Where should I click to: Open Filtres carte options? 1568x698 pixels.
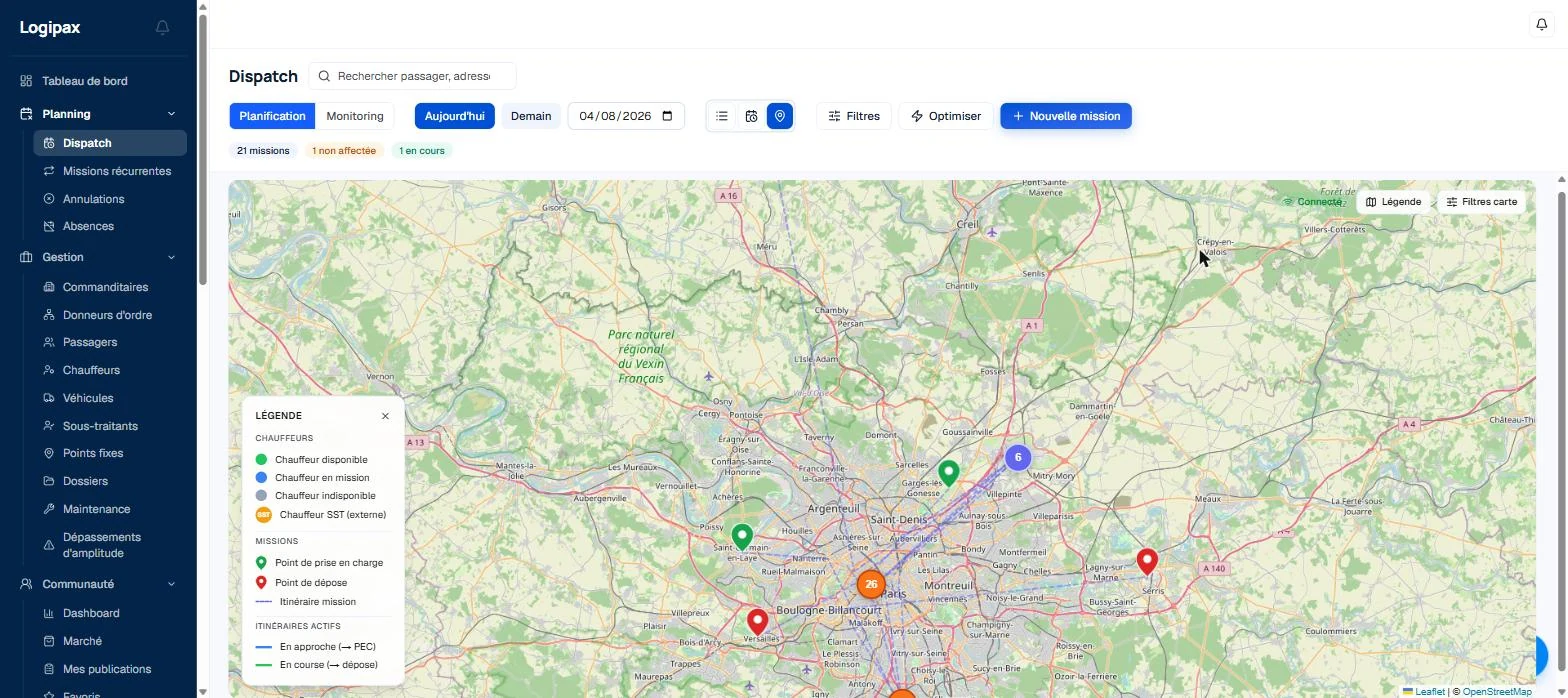1482,202
